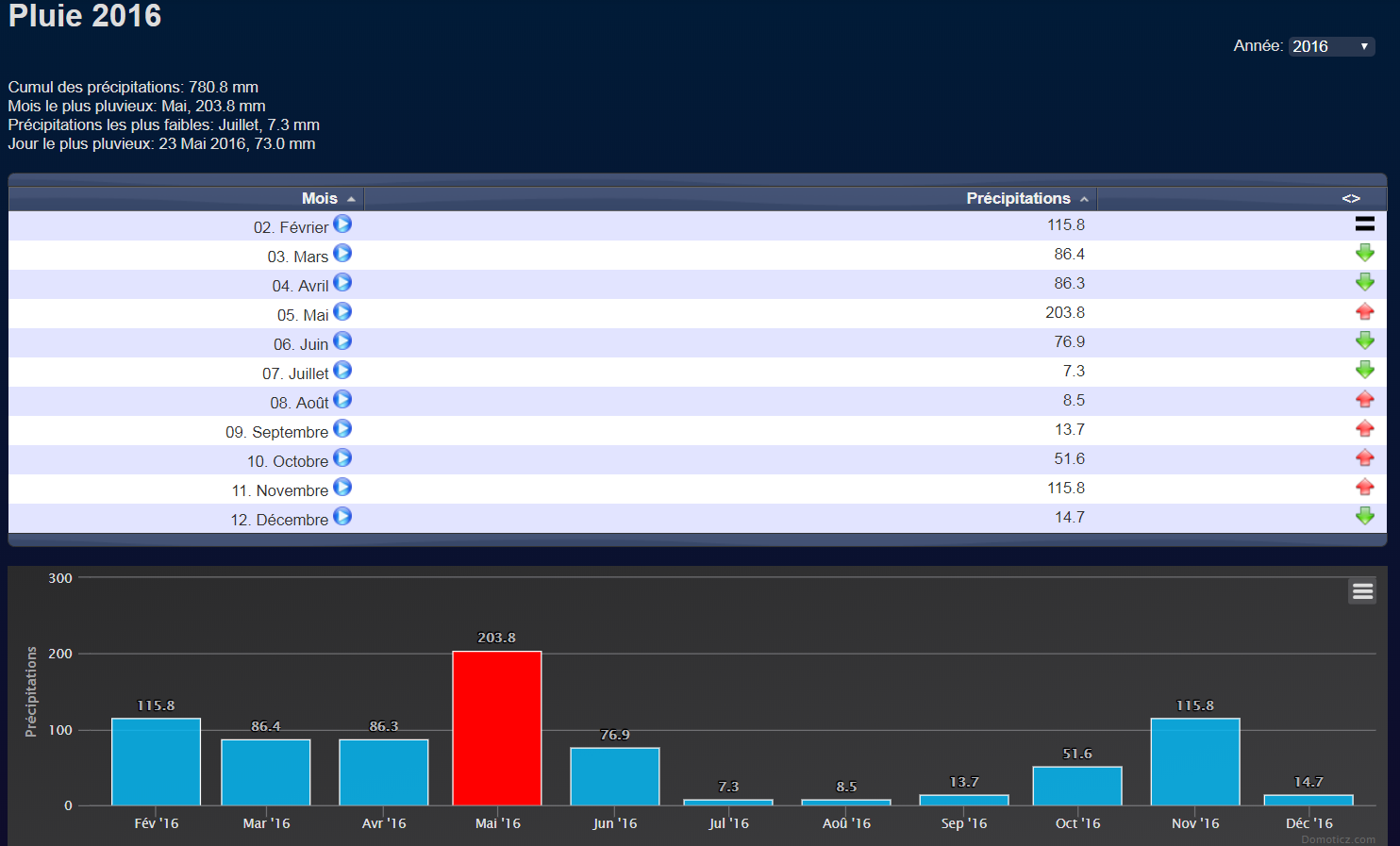Click the equal trend icon in Février row

pyautogui.click(x=1364, y=224)
